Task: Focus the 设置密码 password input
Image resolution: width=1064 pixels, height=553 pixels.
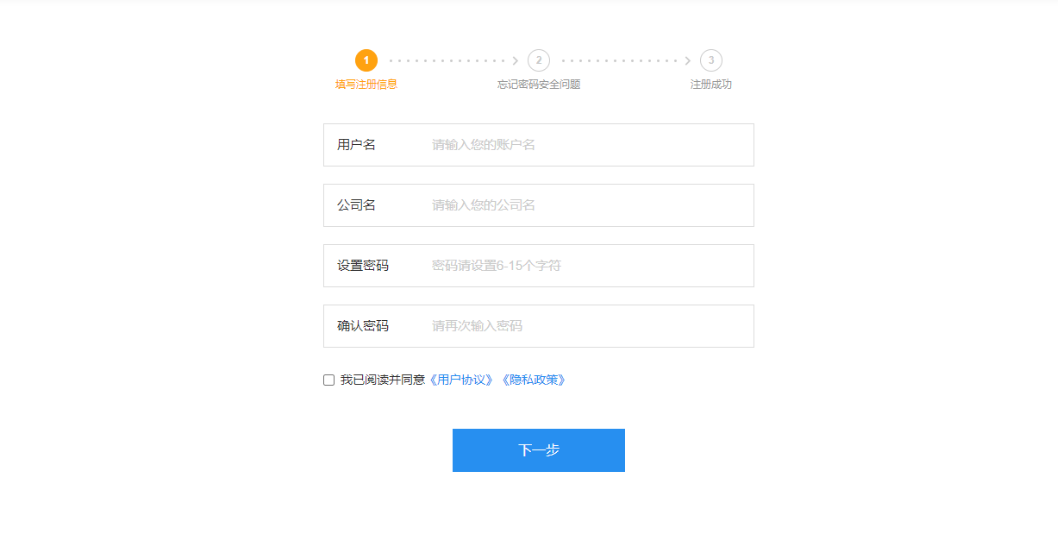Action: tap(538, 265)
